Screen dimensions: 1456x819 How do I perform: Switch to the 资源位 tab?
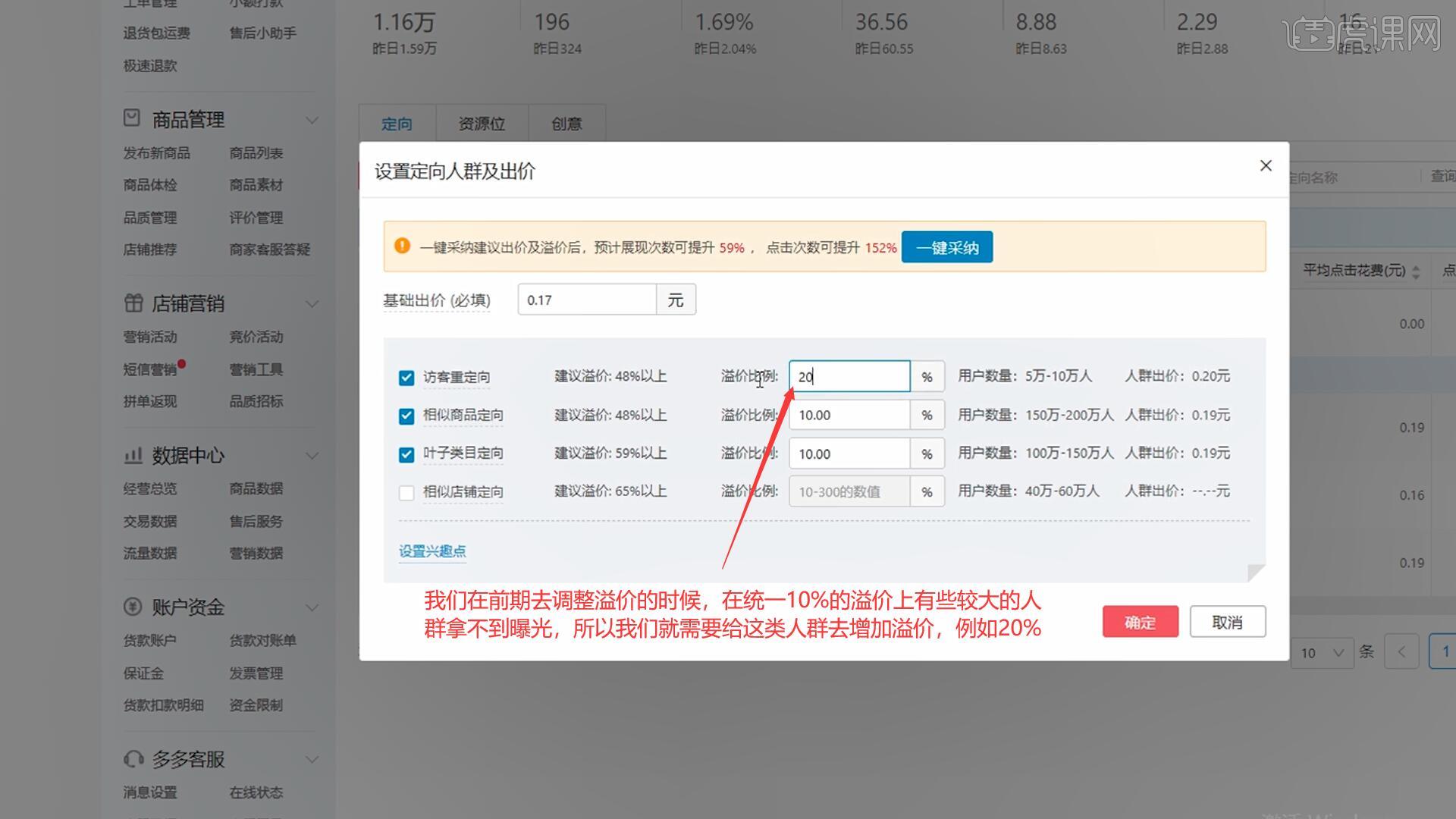482,124
